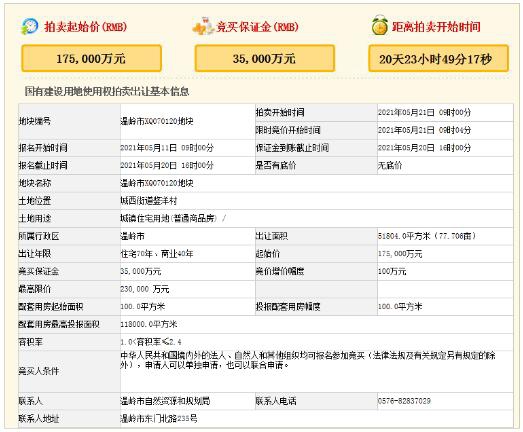Image resolution: width=523 pixels, height=432 pixels.
Task: Click the clock icon beside 拍卖起始价
Action: click(x=30, y=26)
